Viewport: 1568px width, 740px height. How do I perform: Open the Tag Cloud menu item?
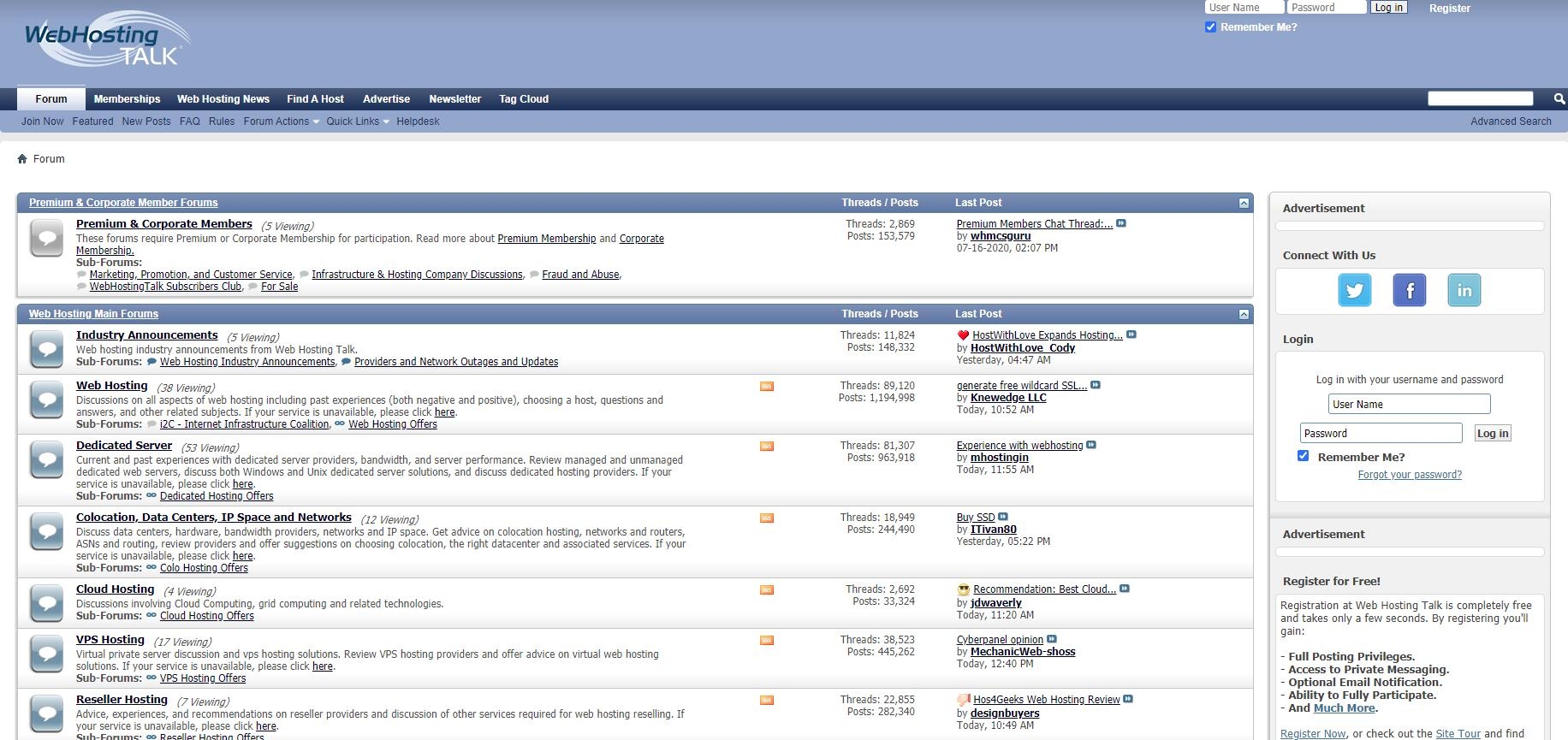pos(524,99)
